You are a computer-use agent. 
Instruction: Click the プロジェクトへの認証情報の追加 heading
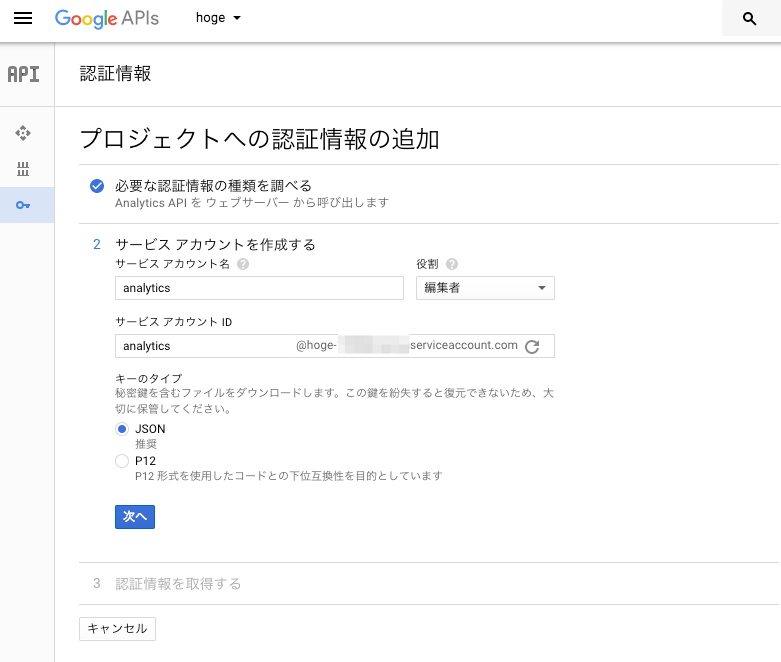point(260,138)
